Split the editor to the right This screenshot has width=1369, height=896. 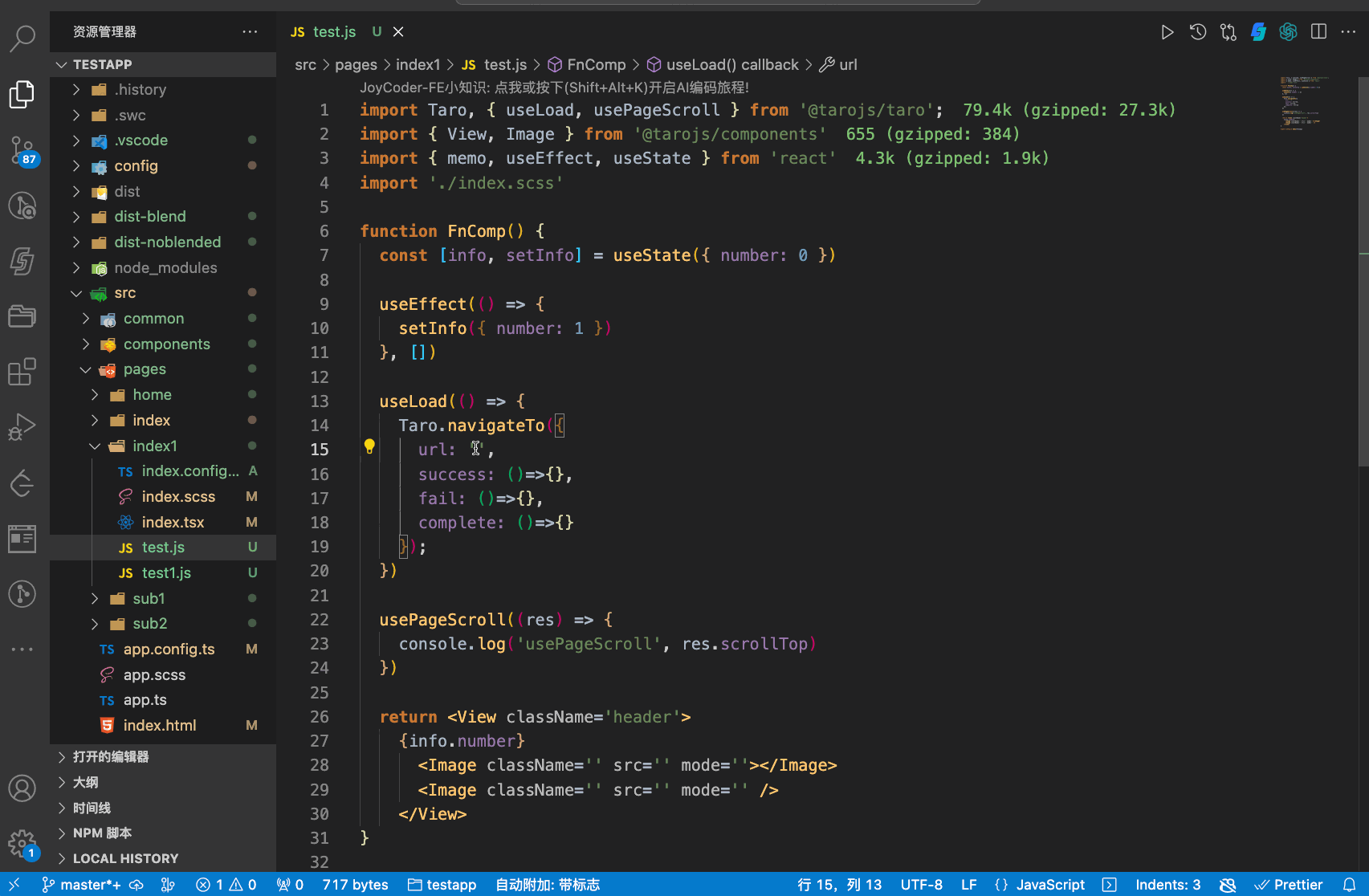(1318, 32)
